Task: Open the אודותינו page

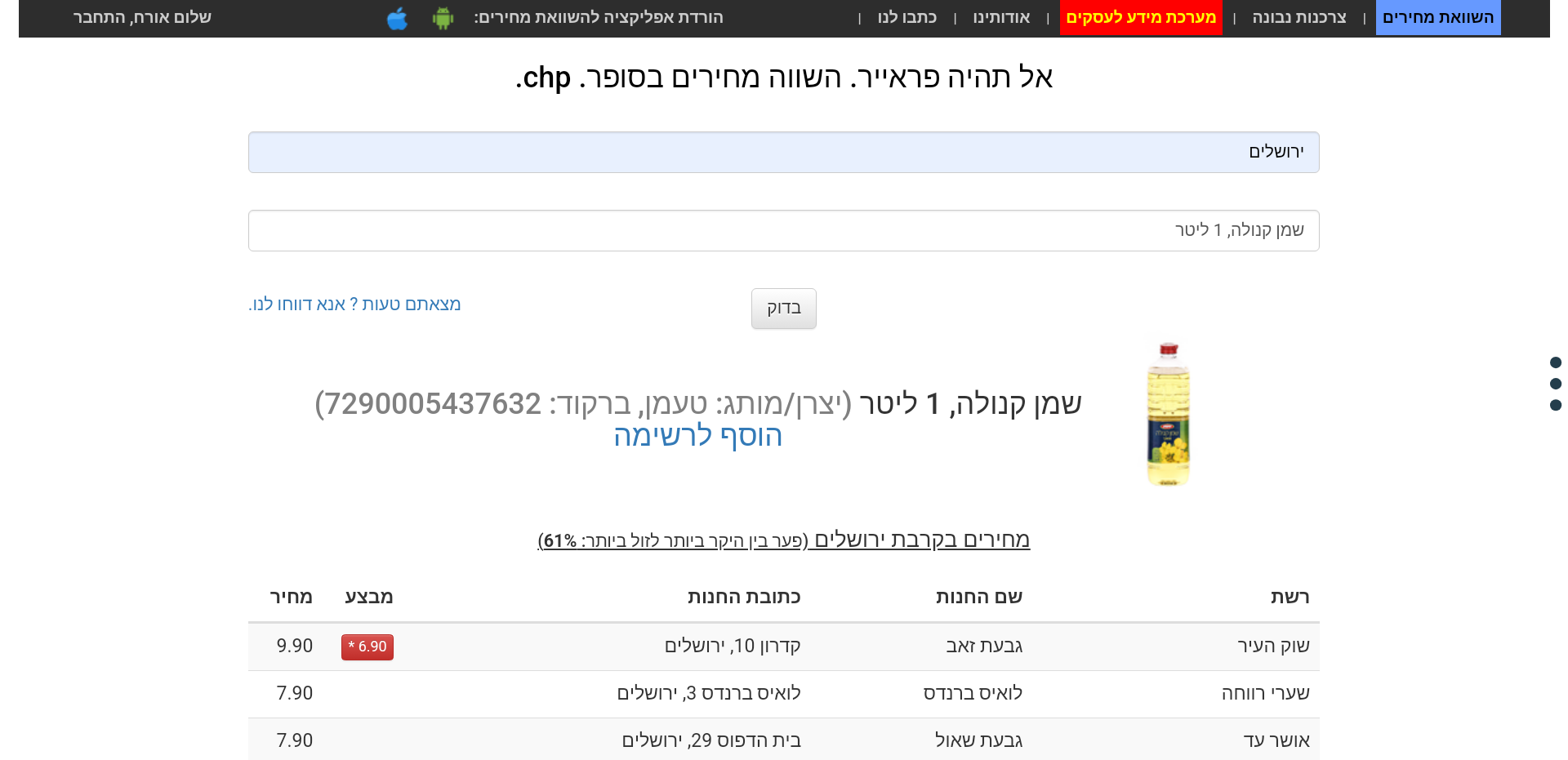Action: tap(1001, 17)
